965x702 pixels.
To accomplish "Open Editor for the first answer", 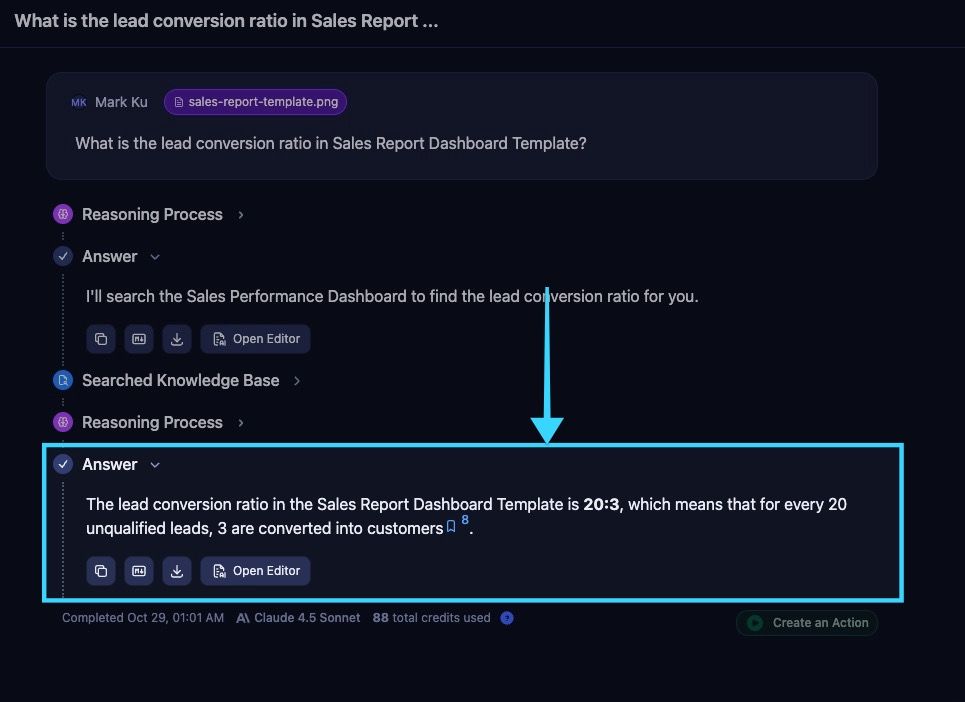I will coord(256,339).
